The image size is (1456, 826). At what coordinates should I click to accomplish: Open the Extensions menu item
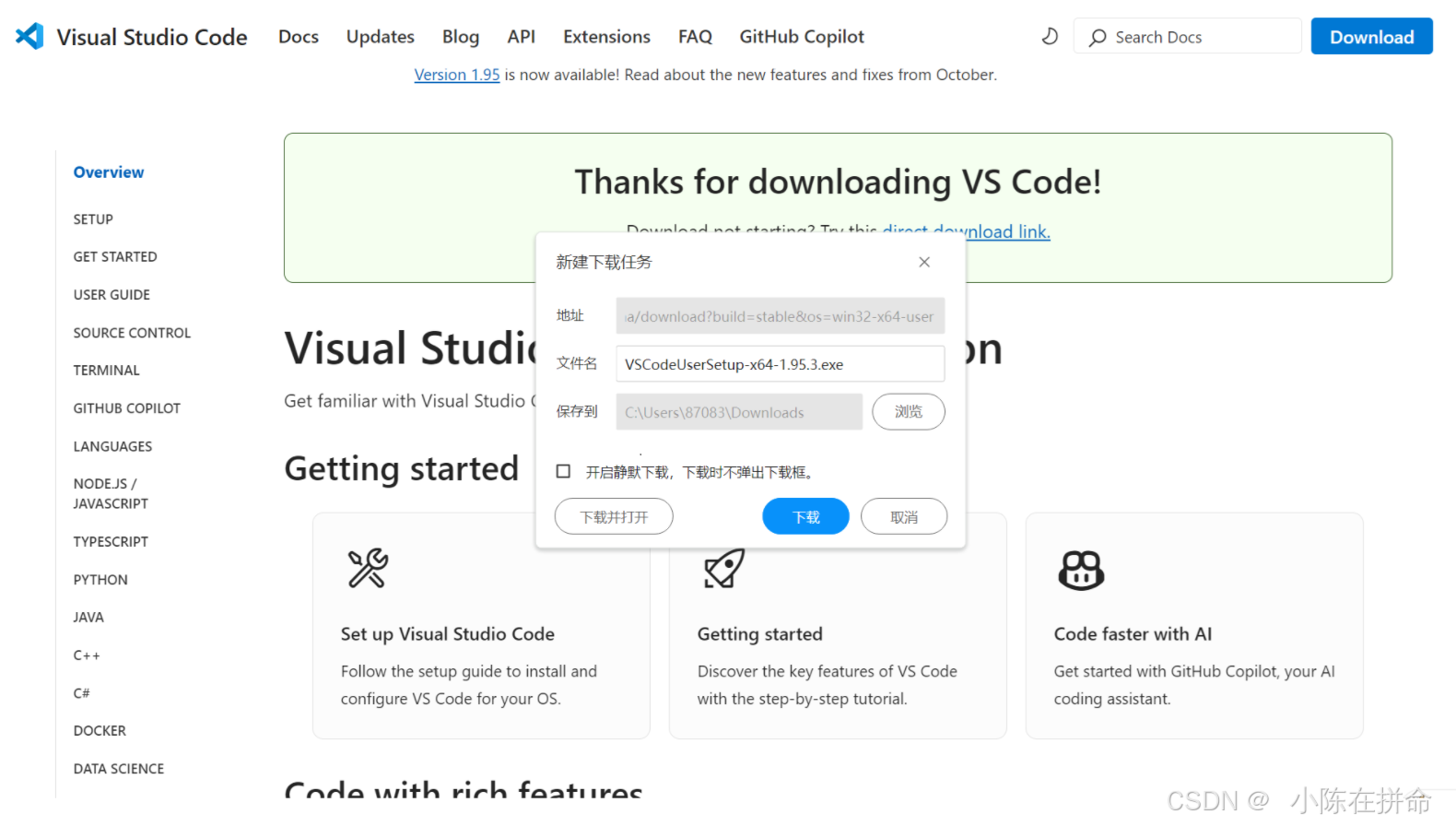606,37
